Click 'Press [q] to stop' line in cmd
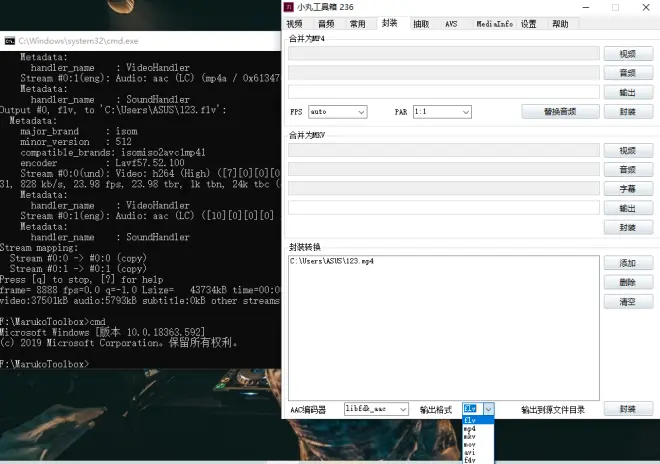660x464 pixels. (x=82, y=280)
